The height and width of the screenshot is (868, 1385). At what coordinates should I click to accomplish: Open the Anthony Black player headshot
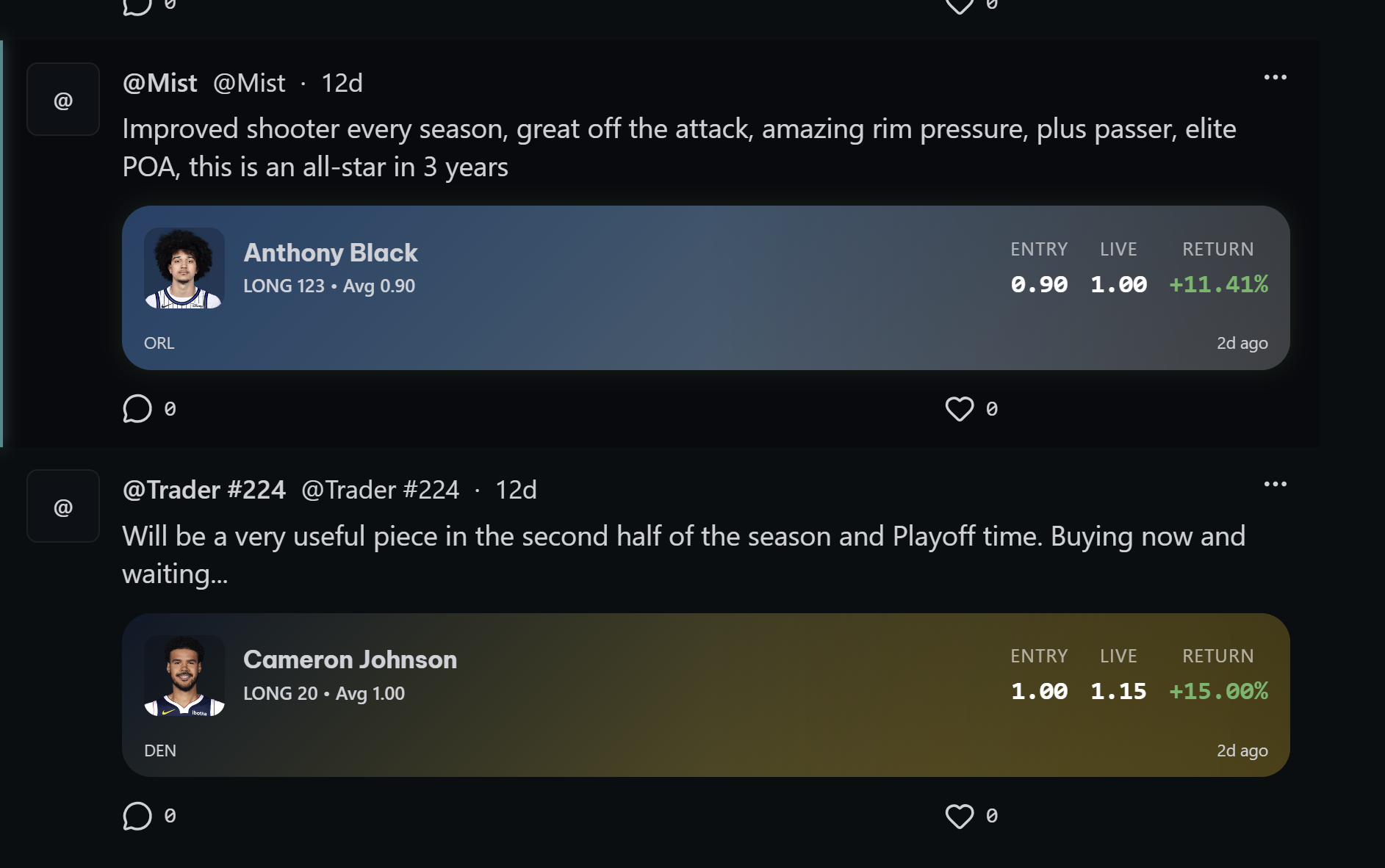pos(184,268)
